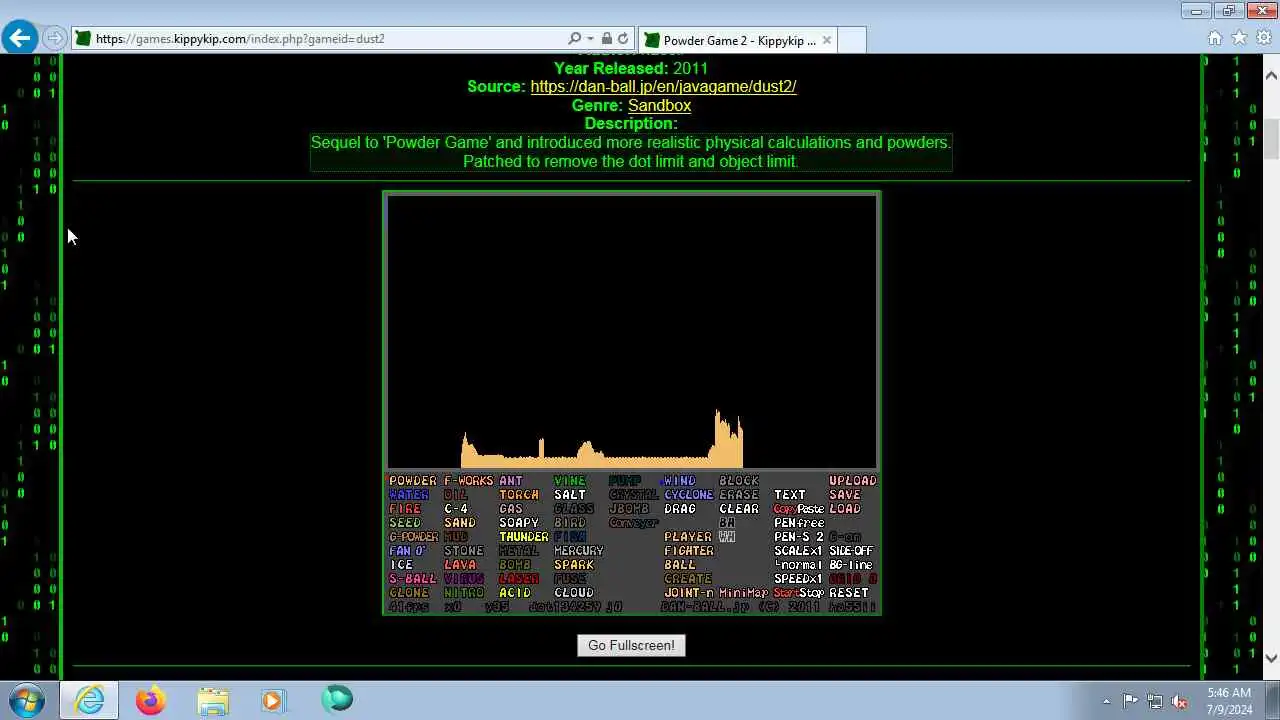Select the FIGHTER object
The height and width of the screenshot is (720, 1280).
click(x=689, y=551)
